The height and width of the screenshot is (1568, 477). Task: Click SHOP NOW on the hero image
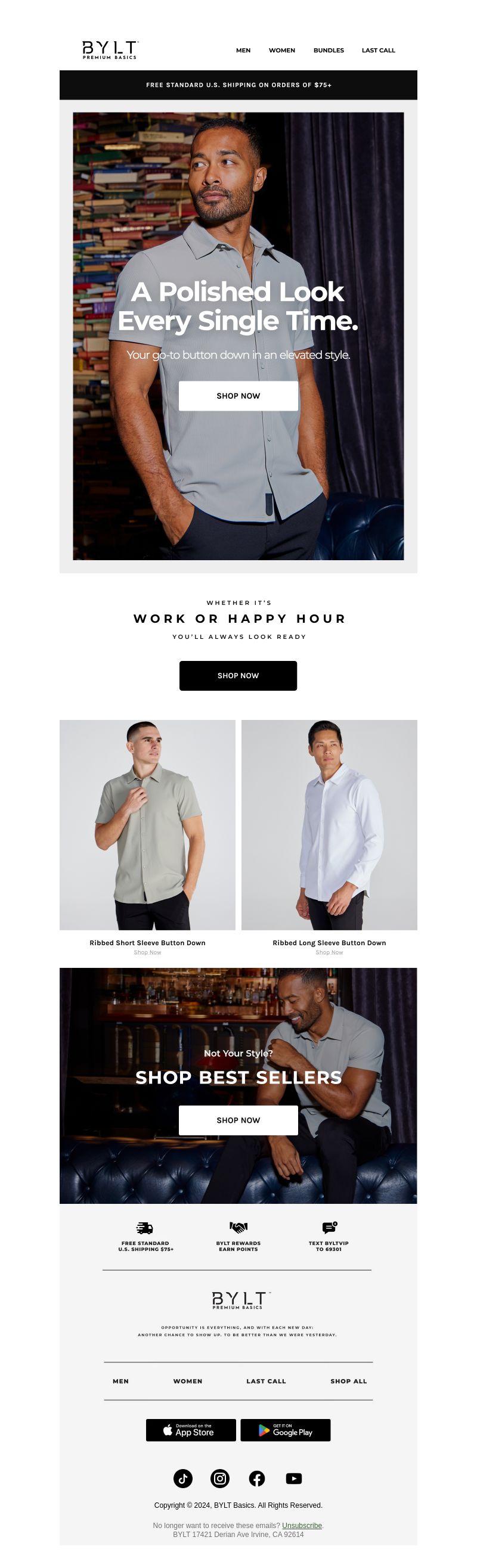point(238,396)
